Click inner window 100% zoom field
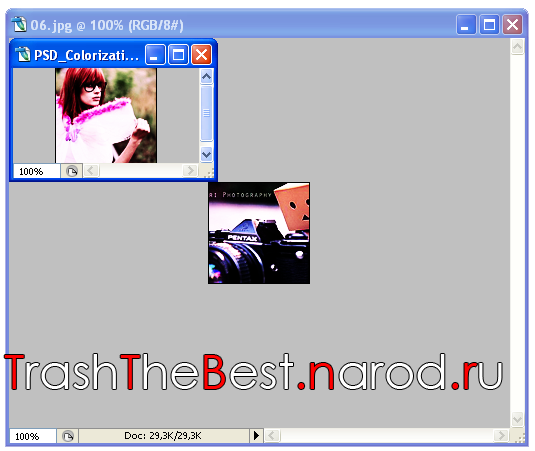The image size is (535, 451). (37, 171)
